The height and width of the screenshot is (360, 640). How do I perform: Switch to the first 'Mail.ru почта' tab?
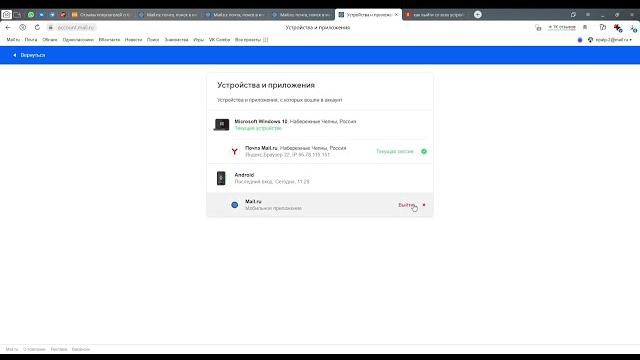[168, 14]
